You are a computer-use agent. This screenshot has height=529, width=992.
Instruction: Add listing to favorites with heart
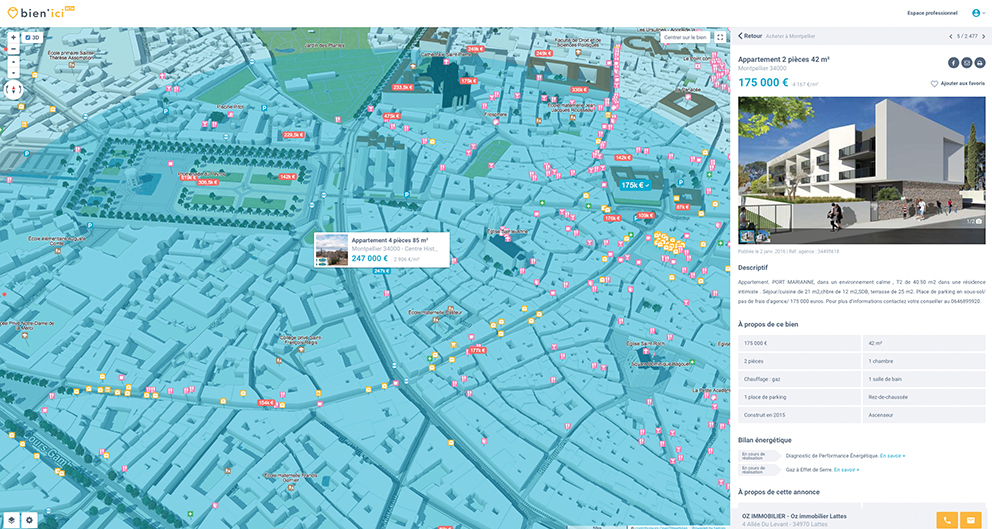tap(935, 84)
